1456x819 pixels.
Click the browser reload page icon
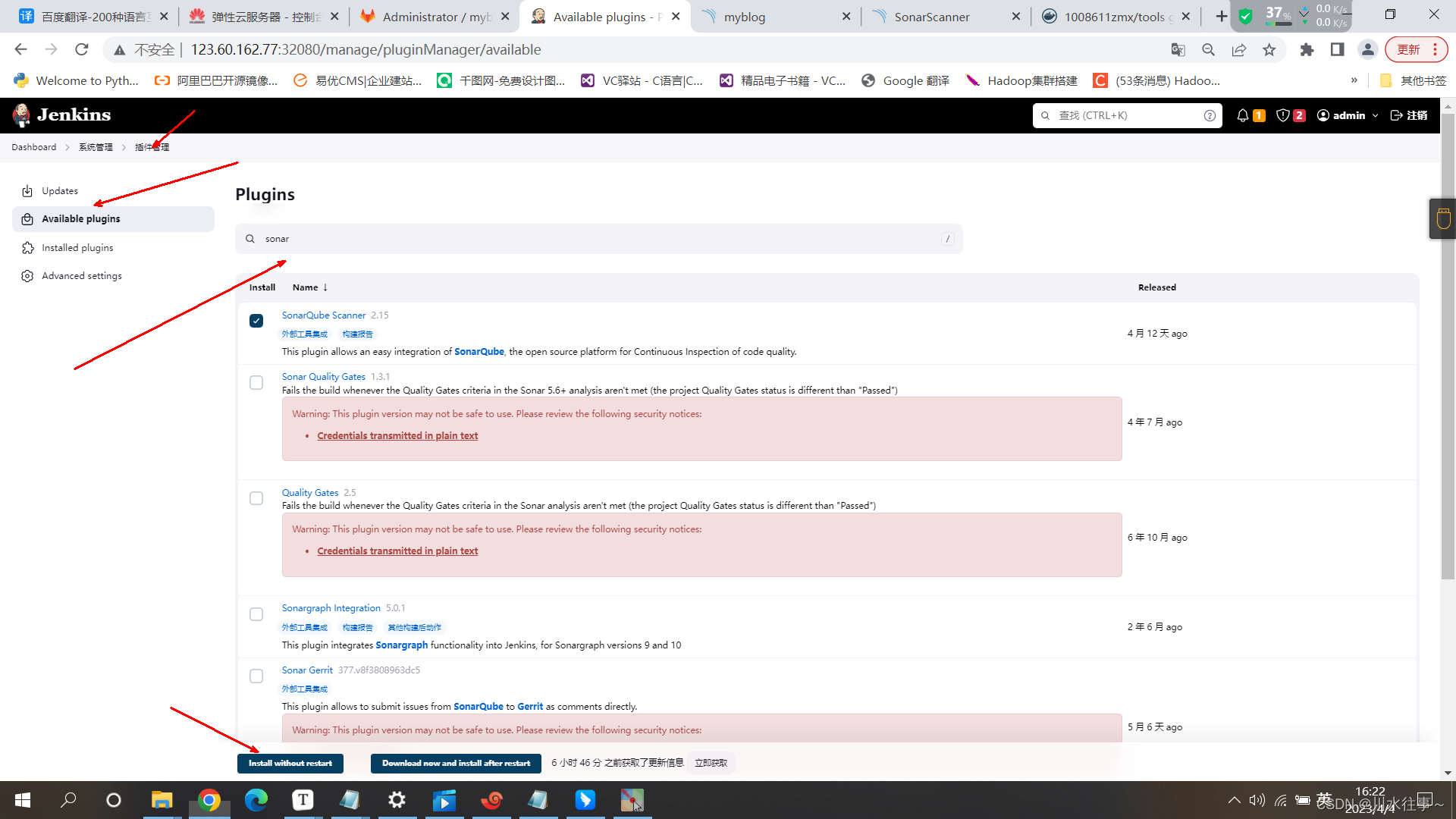click(x=82, y=50)
